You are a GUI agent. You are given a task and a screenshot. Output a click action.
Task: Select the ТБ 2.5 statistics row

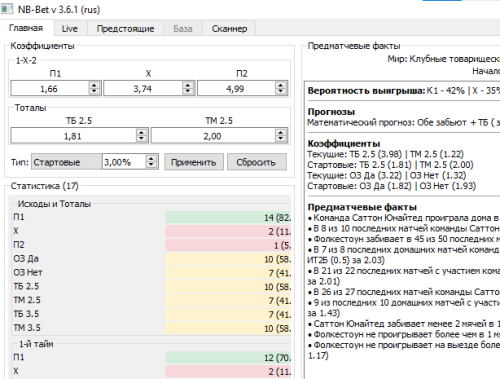click(x=152, y=286)
